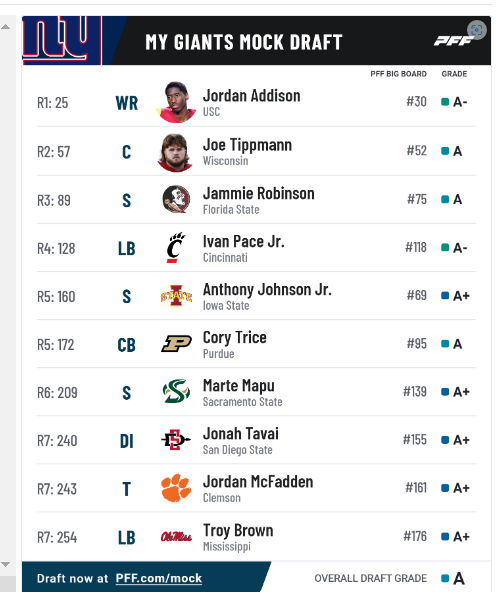Screen dimensions: 502x592
Task: Click the overall draft grade A swatch
Action: [x=445, y=578]
